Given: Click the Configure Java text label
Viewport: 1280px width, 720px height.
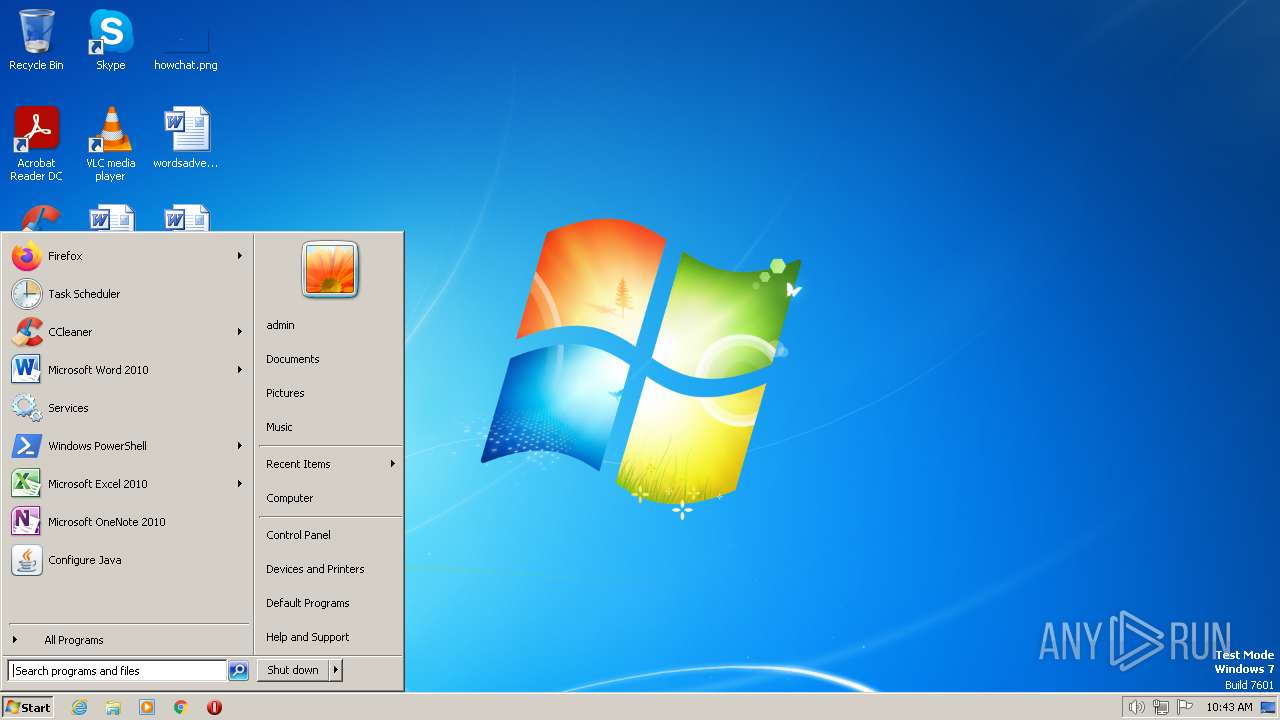Looking at the screenshot, I should point(85,560).
